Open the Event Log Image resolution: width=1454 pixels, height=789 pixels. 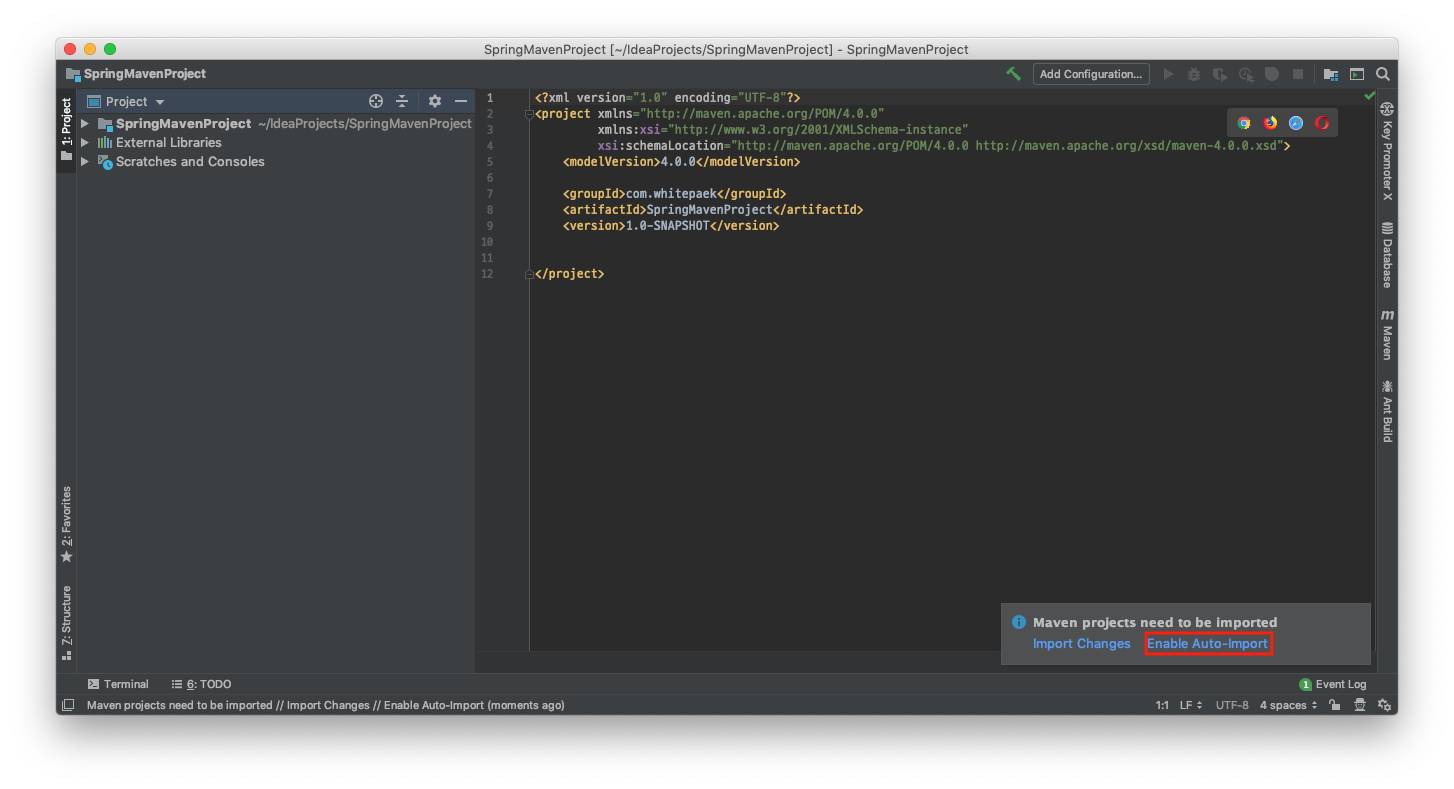[1333, 685]
